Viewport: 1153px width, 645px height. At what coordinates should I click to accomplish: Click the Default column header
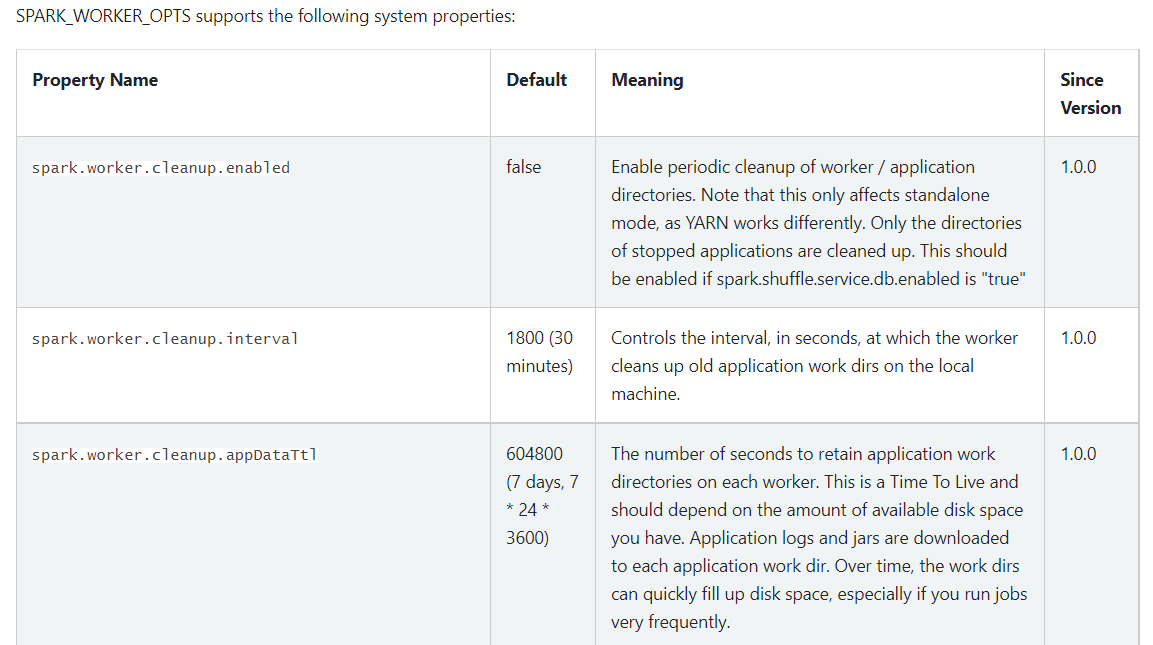[536, 80]
